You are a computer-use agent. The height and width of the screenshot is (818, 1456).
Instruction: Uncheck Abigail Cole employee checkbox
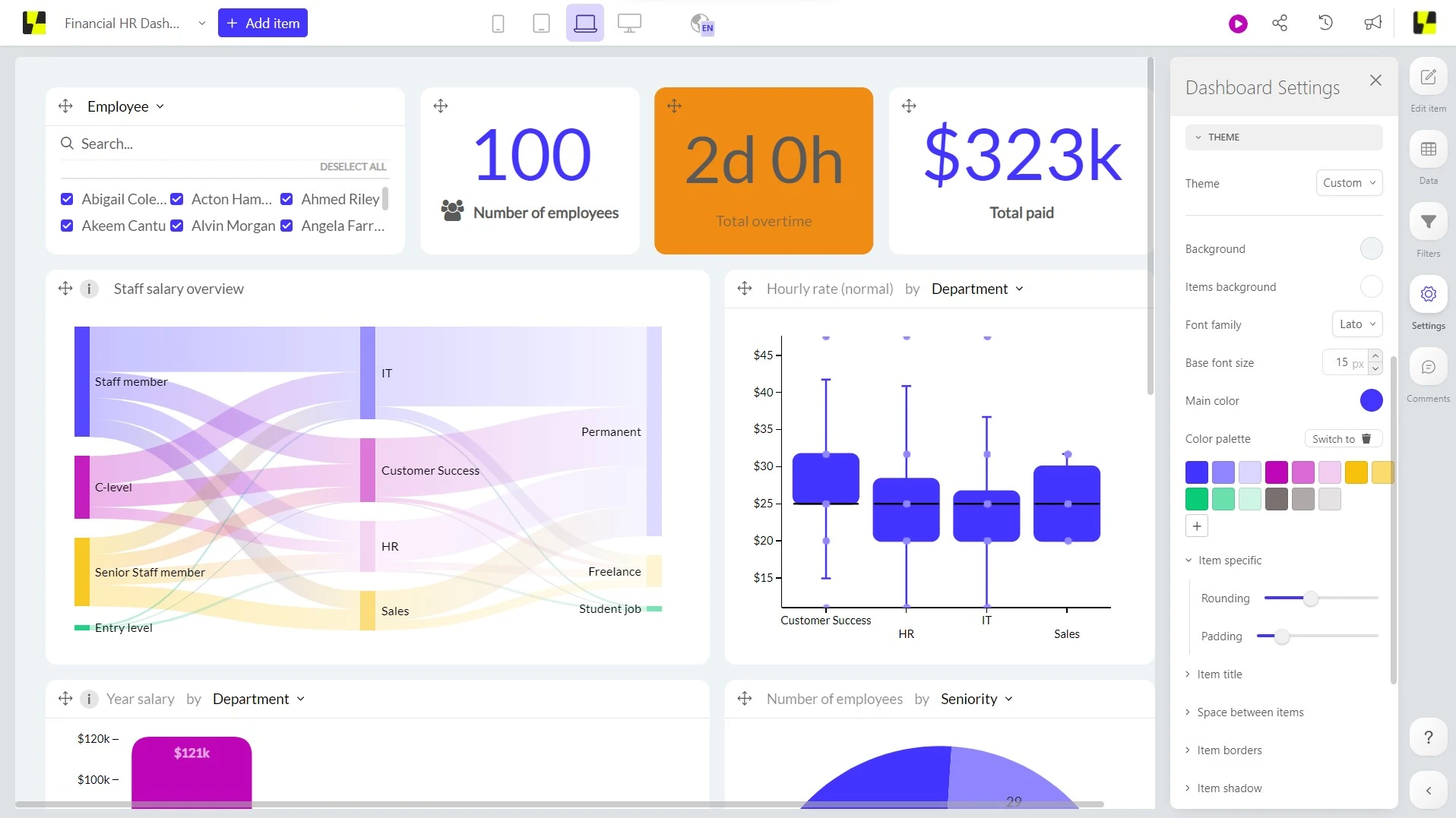(x=67, y=199)
